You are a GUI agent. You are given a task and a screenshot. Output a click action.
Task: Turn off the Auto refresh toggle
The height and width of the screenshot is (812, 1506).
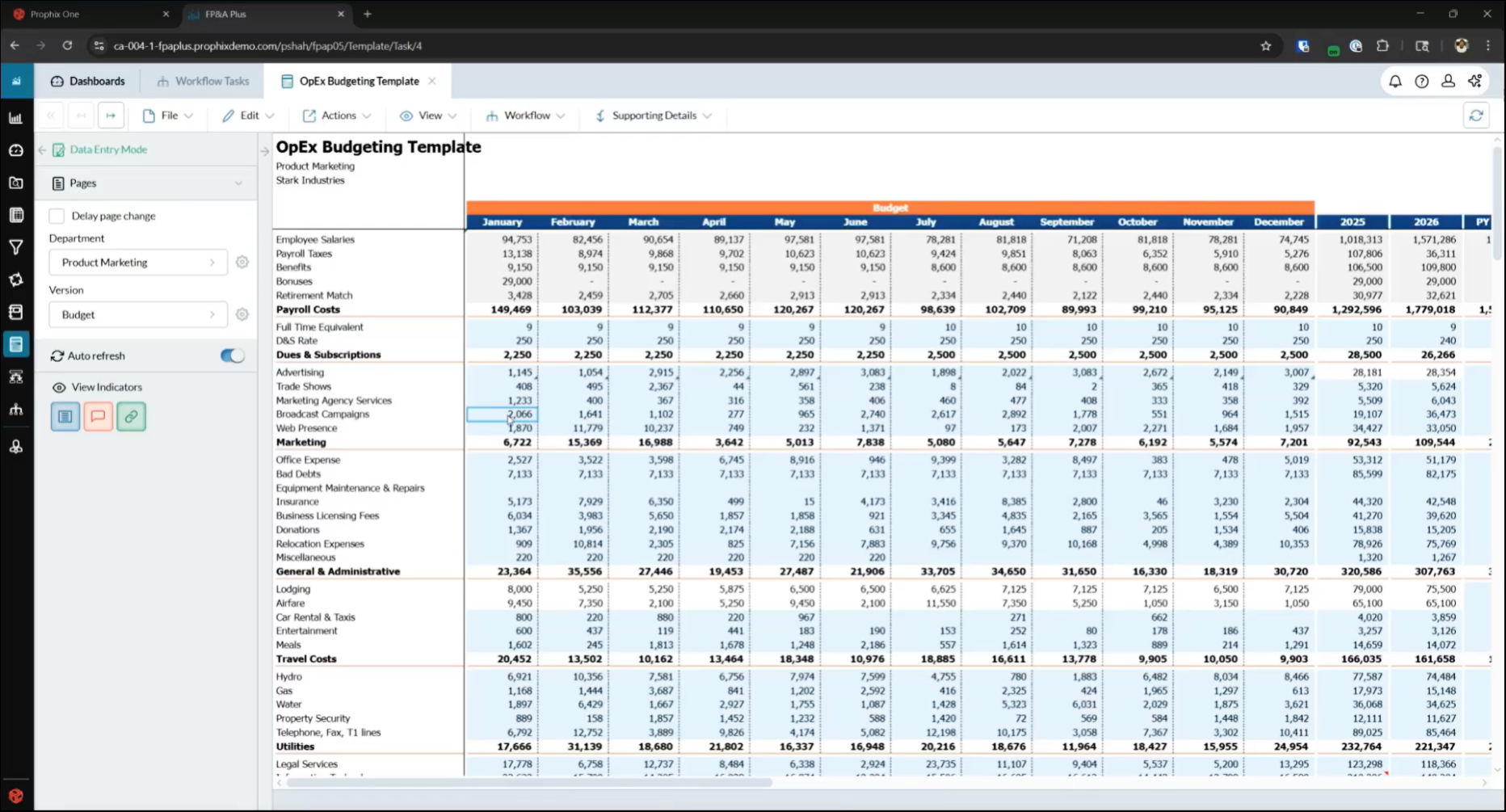tap(232, 356)
